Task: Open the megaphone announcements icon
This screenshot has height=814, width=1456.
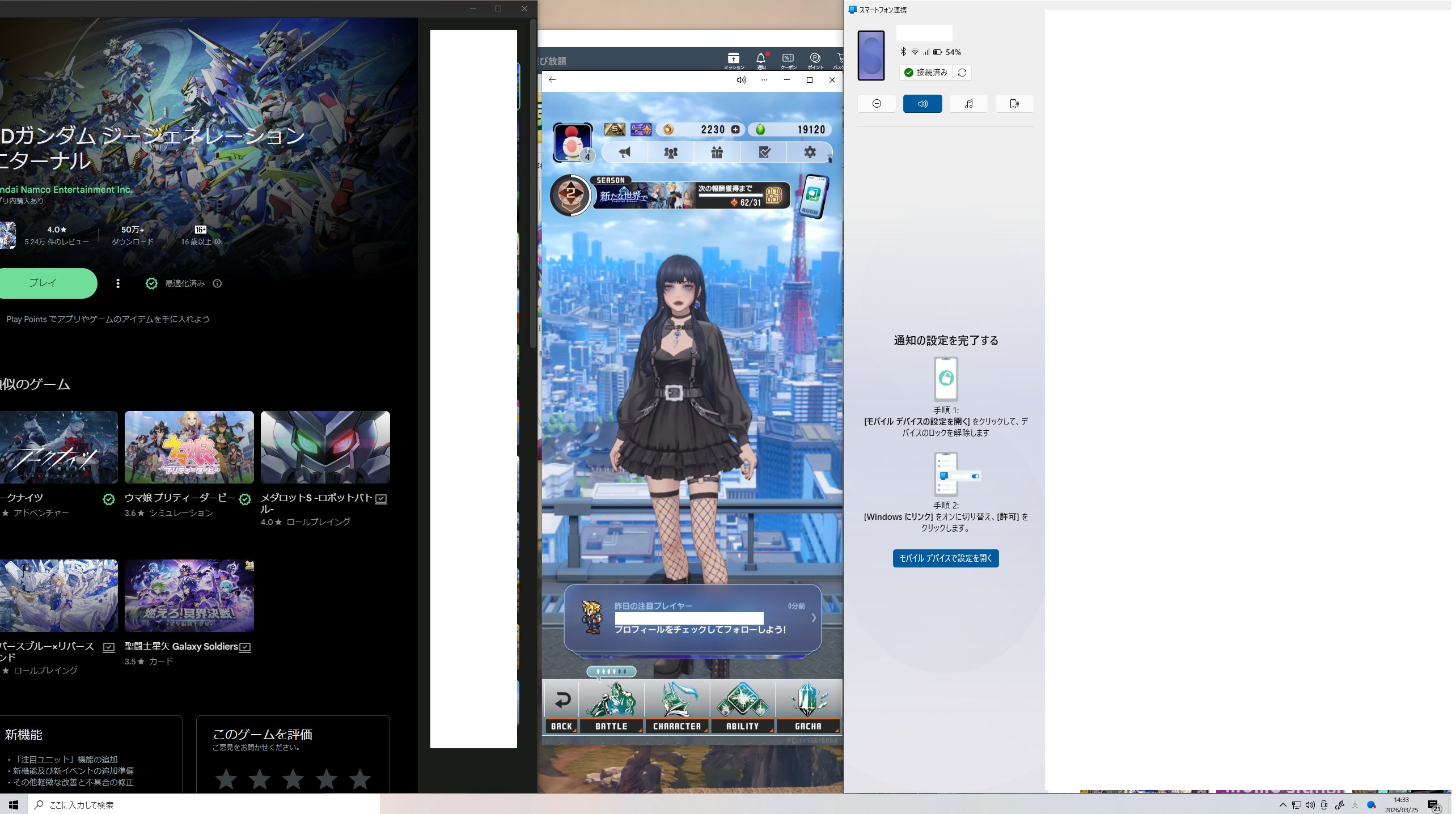Action: 624,152
